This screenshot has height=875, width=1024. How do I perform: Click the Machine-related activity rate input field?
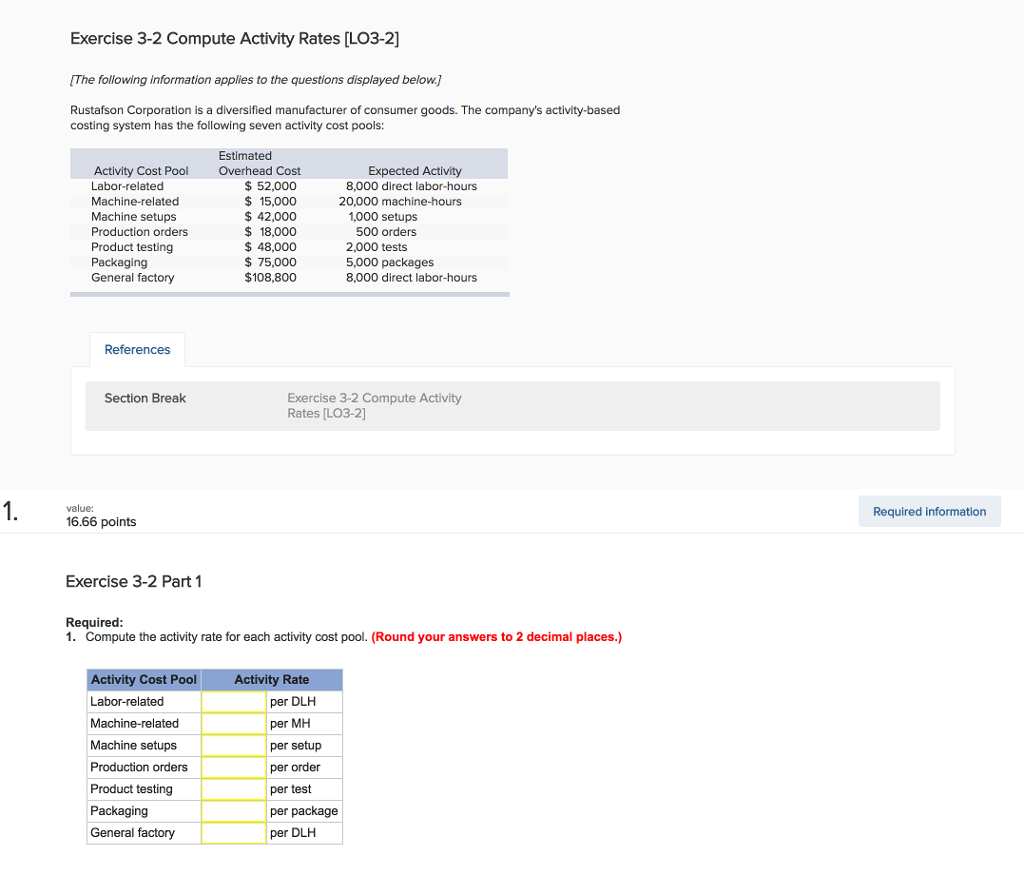tap(233, 724)
